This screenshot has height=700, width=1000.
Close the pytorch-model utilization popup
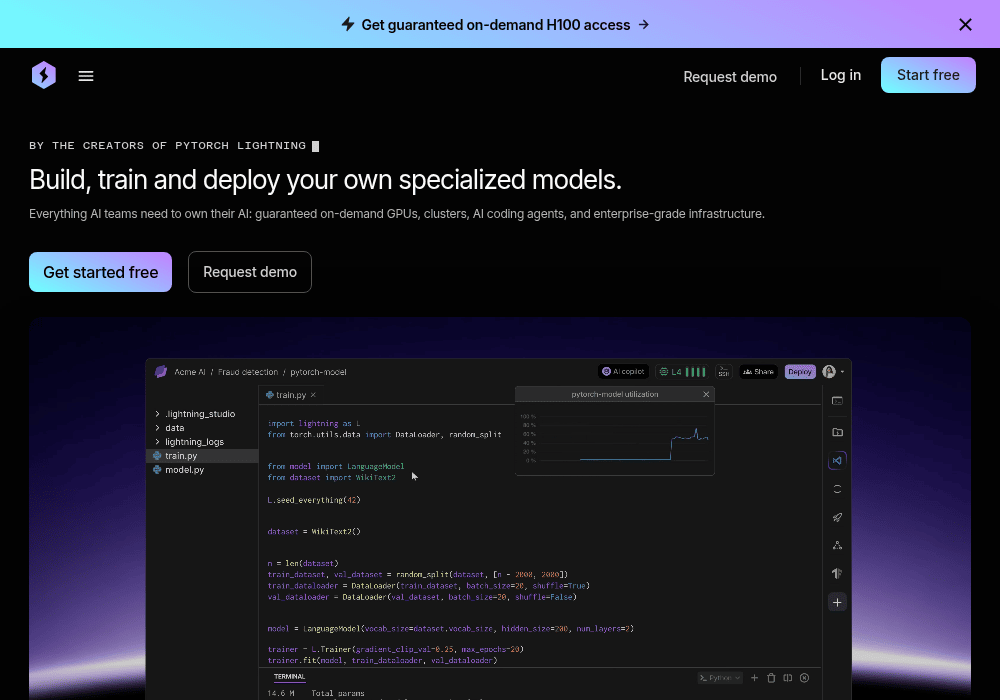click(x=706, y=395)
